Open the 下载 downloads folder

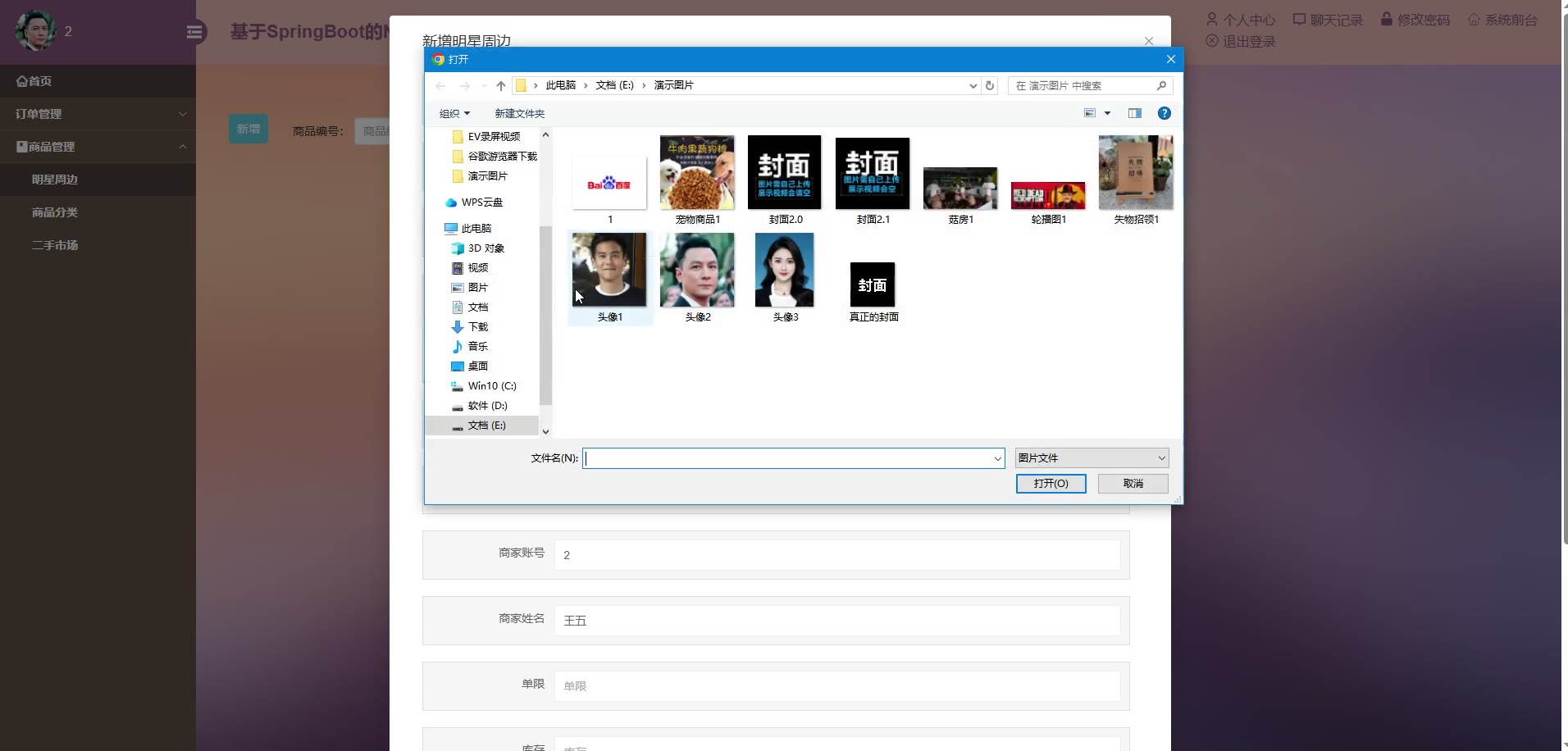point(477,327)
